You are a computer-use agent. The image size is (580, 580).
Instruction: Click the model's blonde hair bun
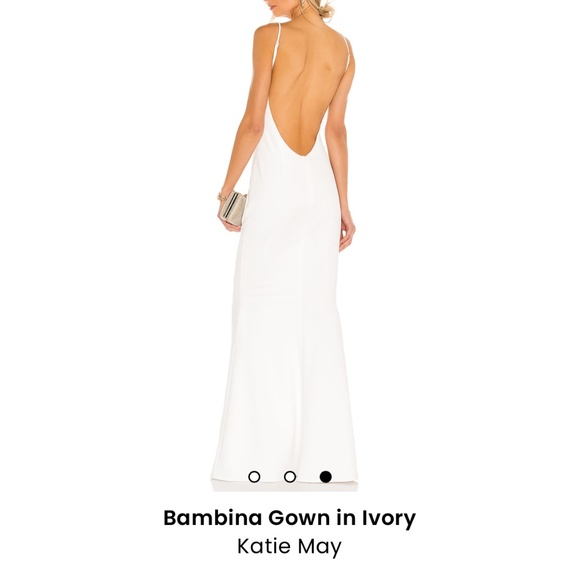click(x=324, y=10)
